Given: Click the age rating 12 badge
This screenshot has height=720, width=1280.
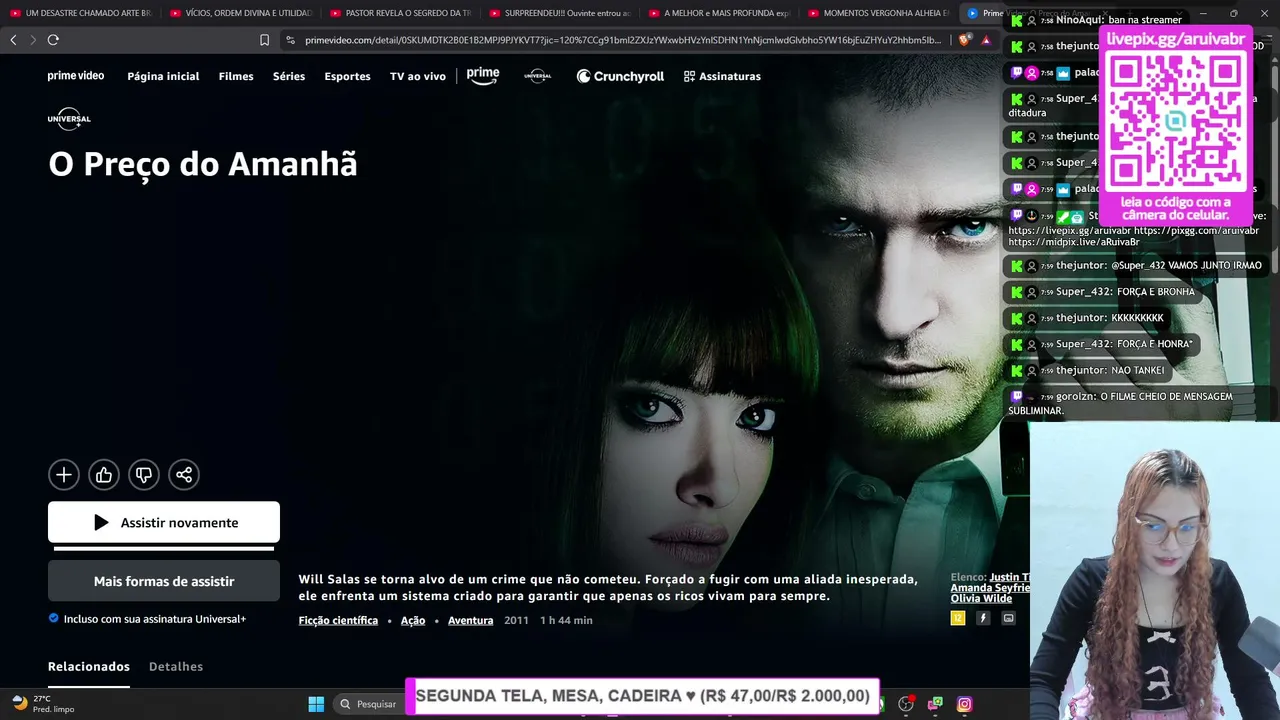Looking at the screenshot, I should [x=958, y=618].
